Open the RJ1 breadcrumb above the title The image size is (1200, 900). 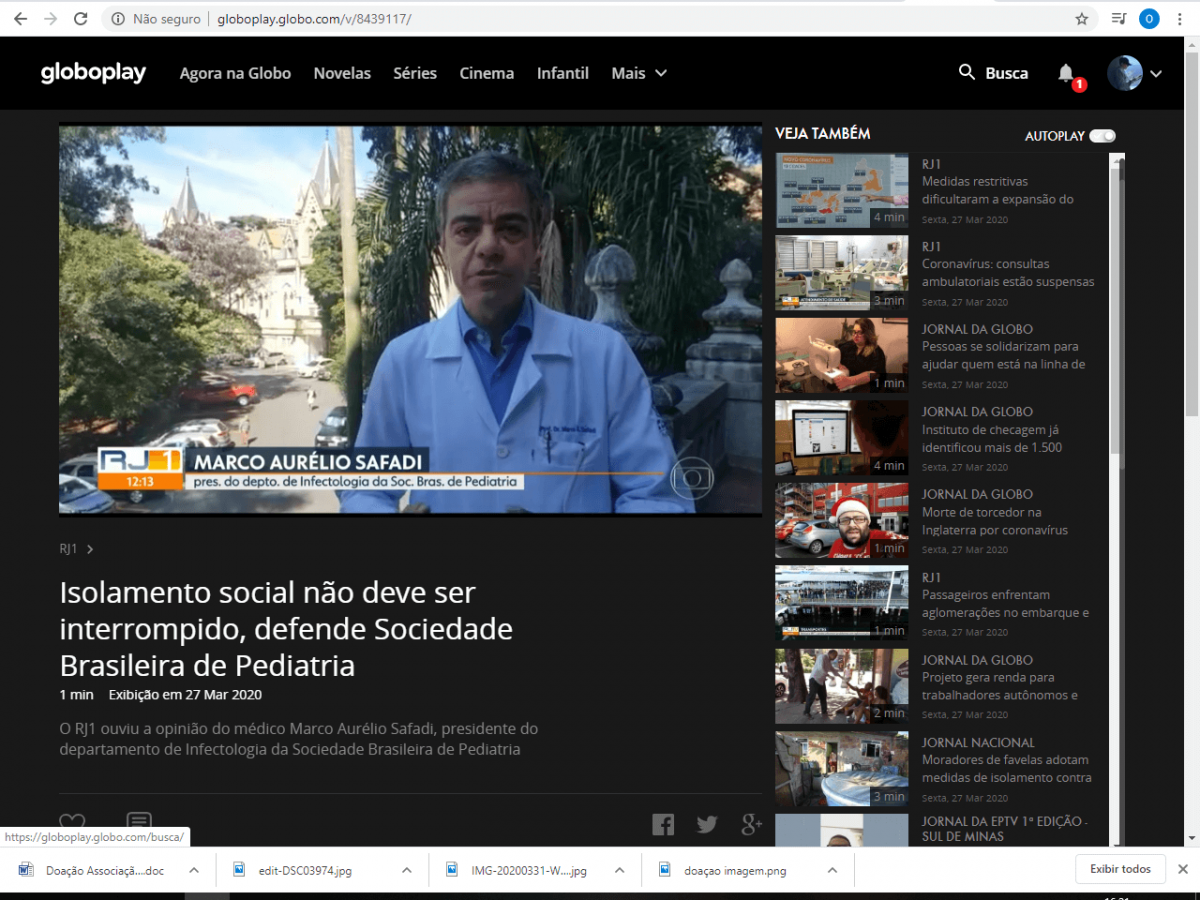point(76,549)
